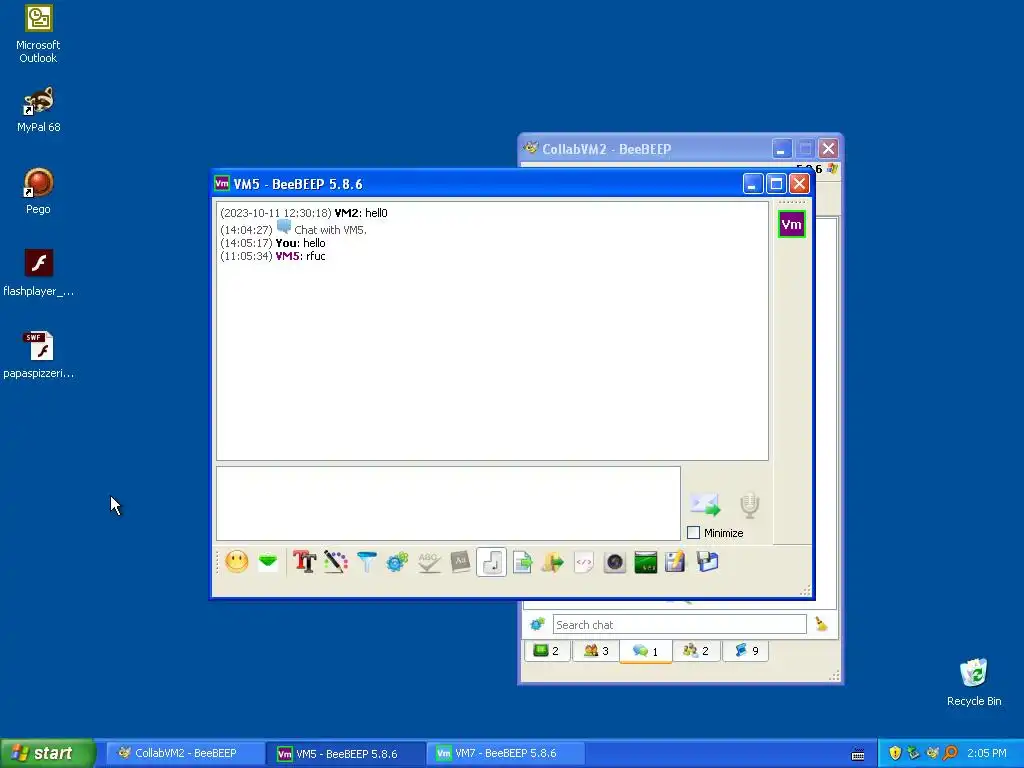Click the blue floppy disks save icon
This screenshot has height=768, width=1024.
(x=707, y=562)
